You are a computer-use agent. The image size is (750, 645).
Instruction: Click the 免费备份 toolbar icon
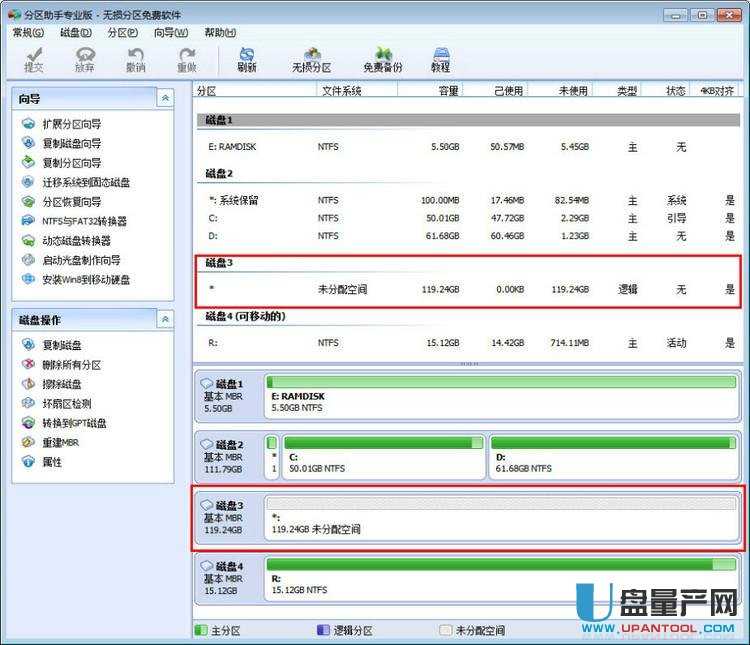382,59
